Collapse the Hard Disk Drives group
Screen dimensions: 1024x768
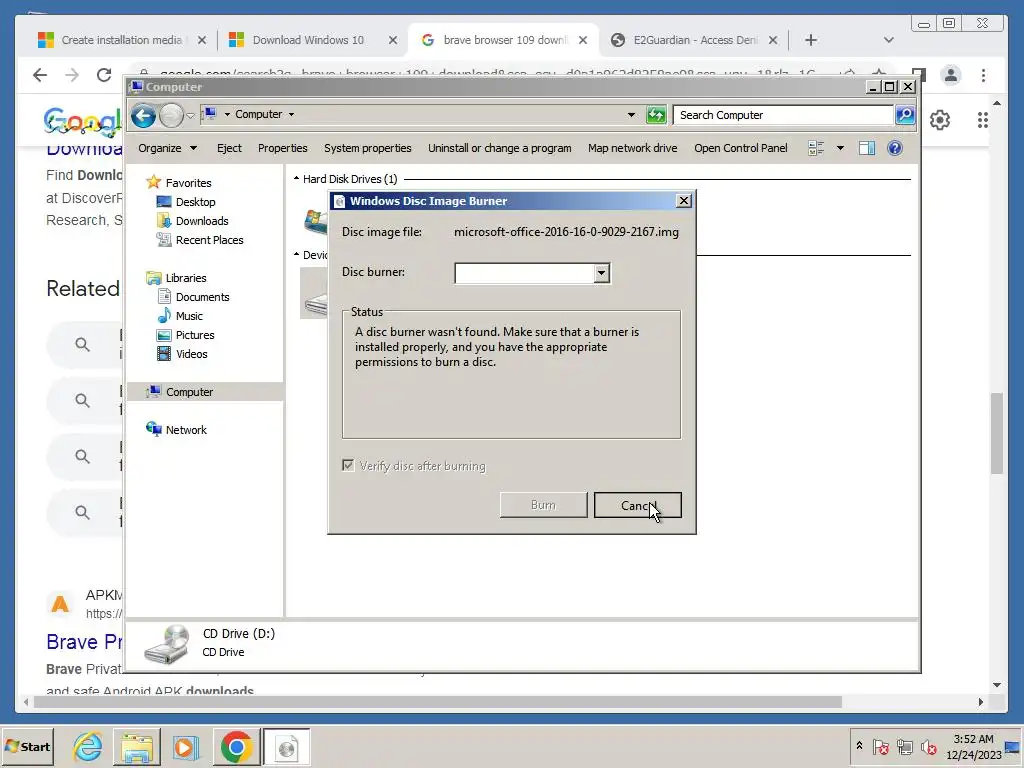296,178
